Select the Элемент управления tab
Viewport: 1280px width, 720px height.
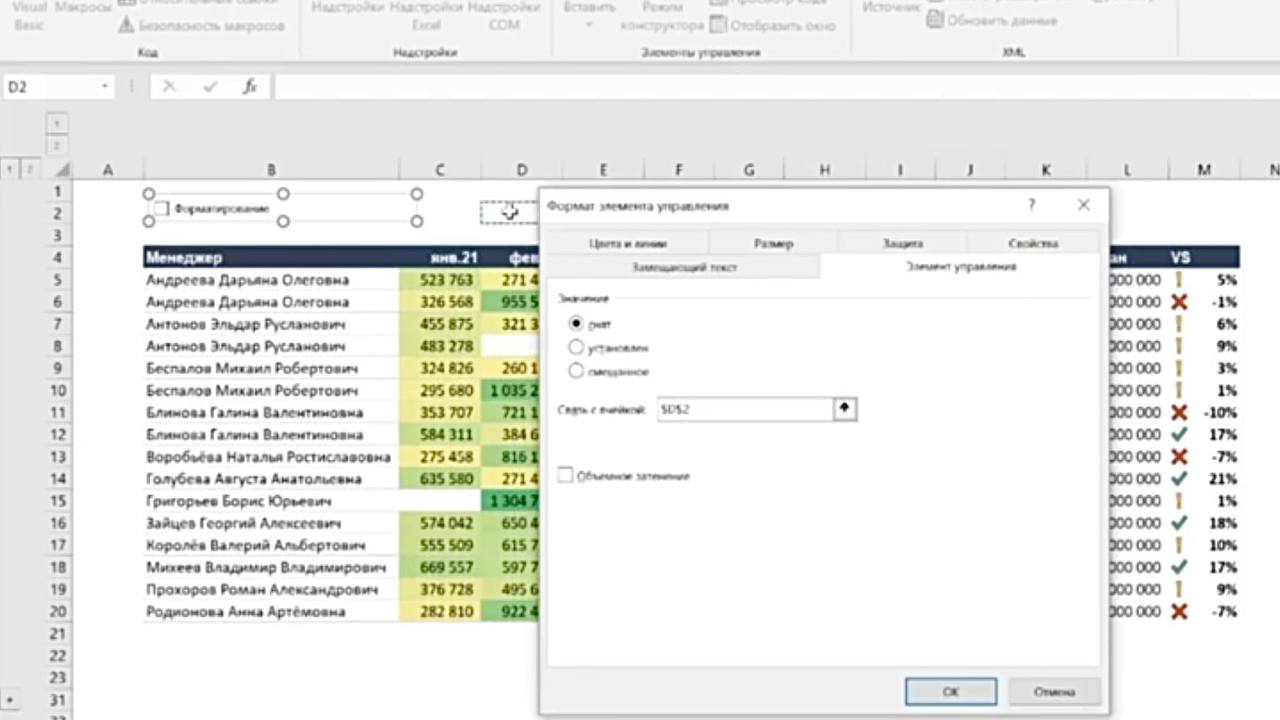click(x=960, y=267)
